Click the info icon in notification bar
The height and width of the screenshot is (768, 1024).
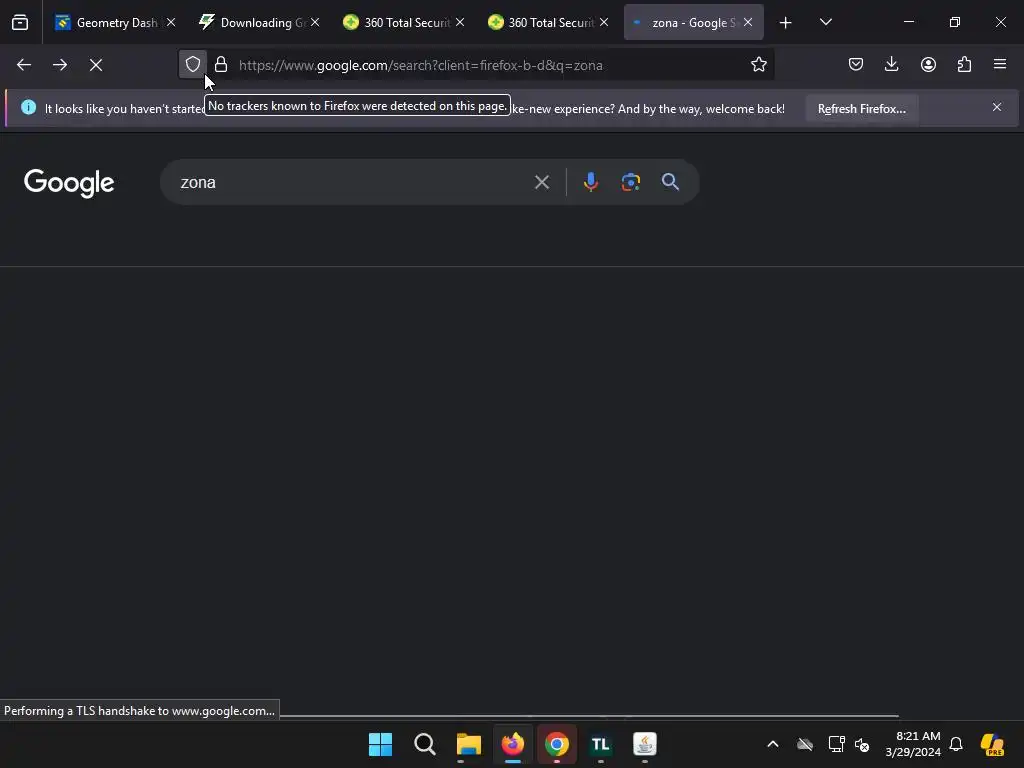(x=29, y=107)
